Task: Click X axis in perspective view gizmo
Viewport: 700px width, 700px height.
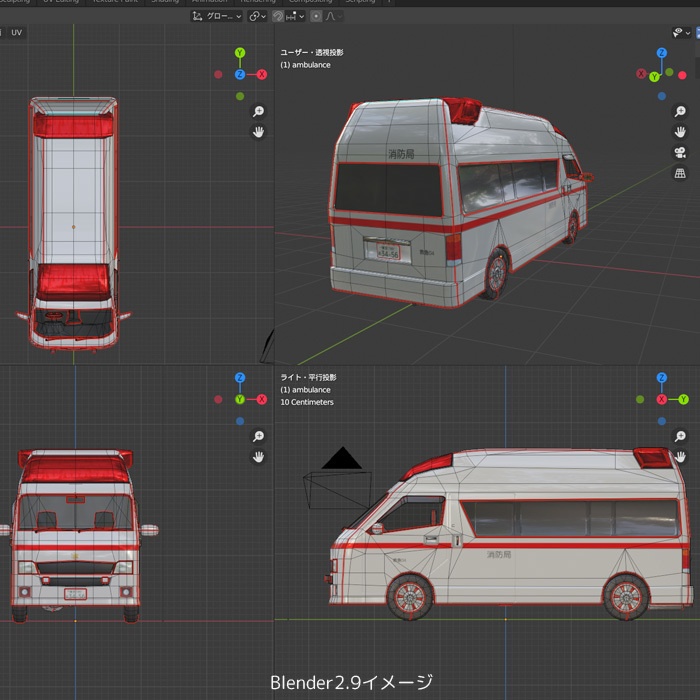Action: (x=642, y=74)
